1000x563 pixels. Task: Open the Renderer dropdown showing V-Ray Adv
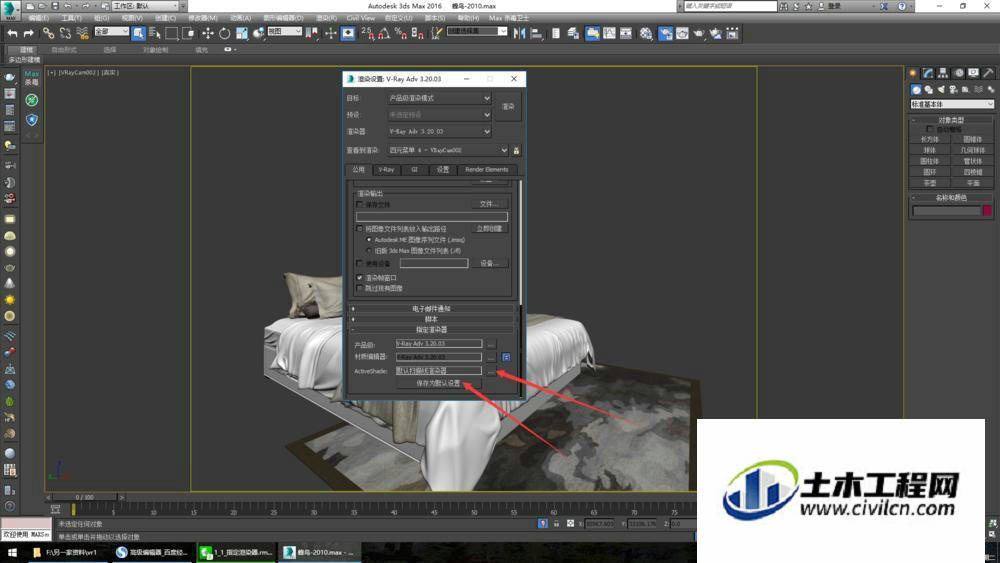tap(439, 131)
